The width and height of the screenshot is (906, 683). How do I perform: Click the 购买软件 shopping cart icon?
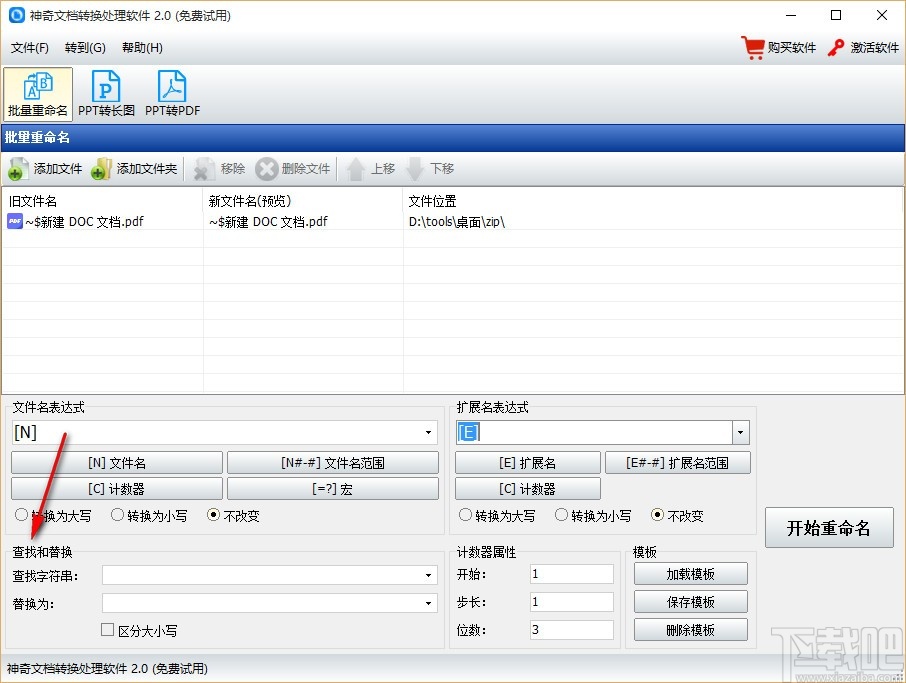[x=753, y=48]
